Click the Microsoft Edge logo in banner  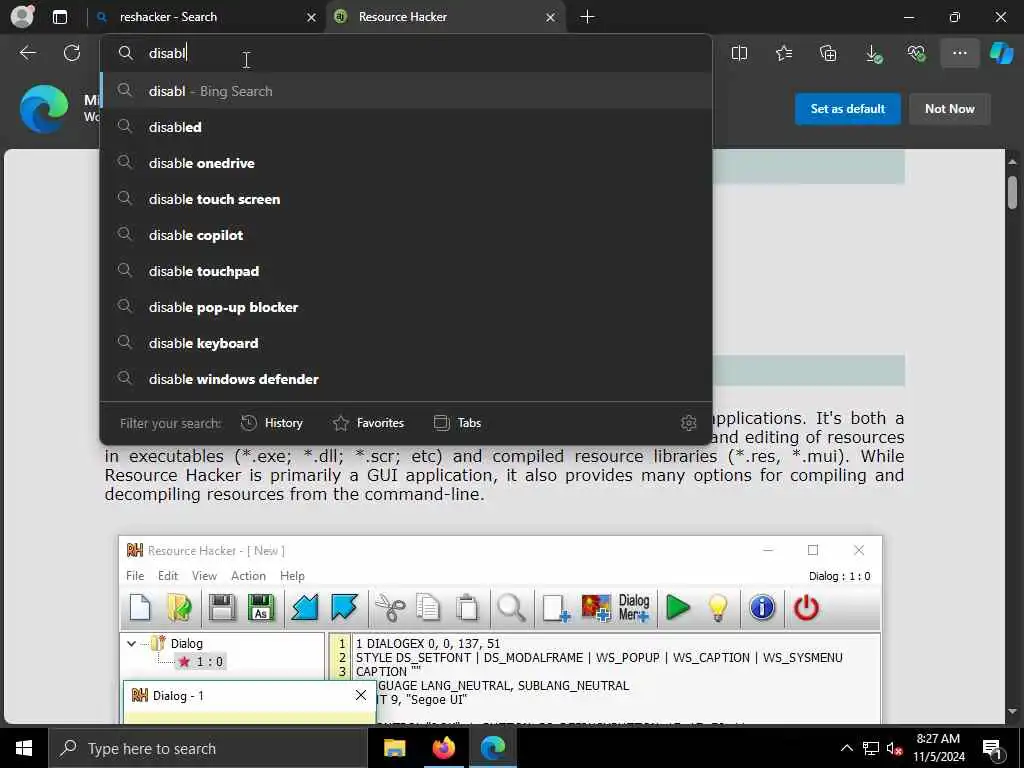click(44, 108)
